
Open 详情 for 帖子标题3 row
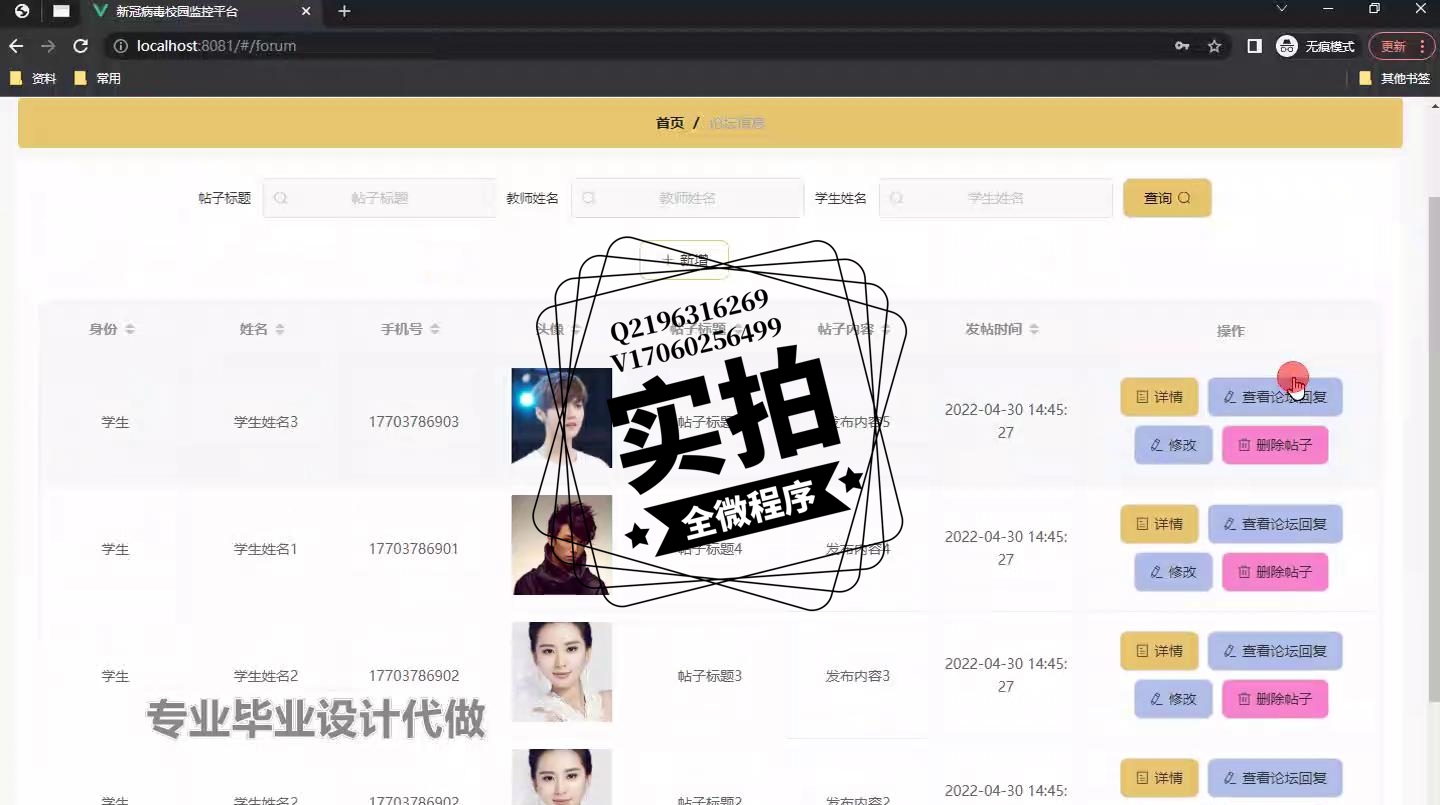coord(1159,651)
